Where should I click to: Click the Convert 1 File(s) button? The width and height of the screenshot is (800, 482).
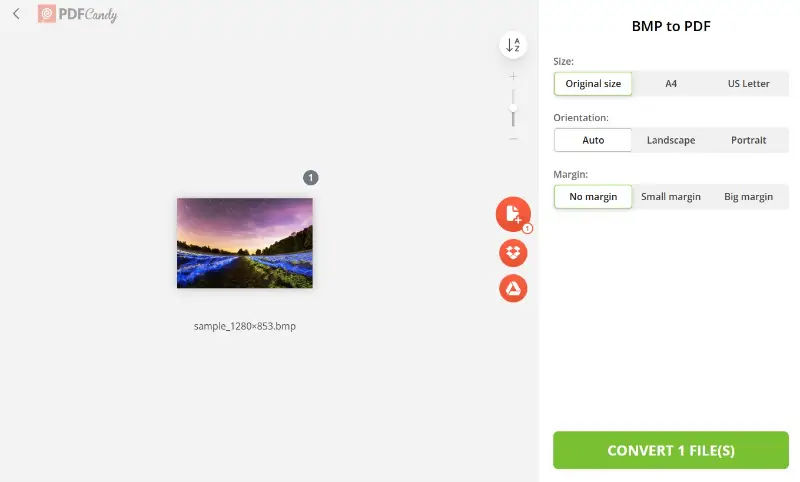[671, 450]
